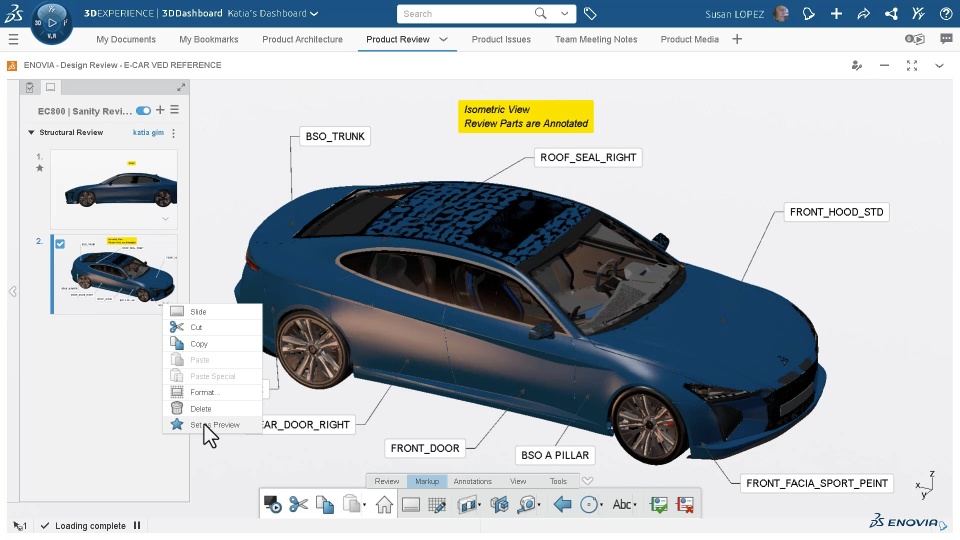Click in the Search field

click(x=465, y=13)
